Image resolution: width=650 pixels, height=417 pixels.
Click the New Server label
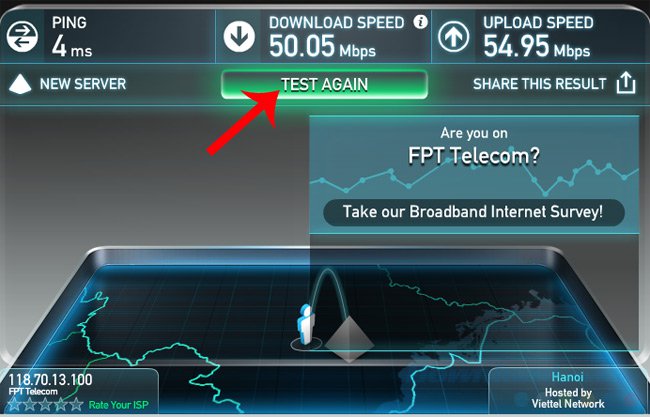coord(83,84)
